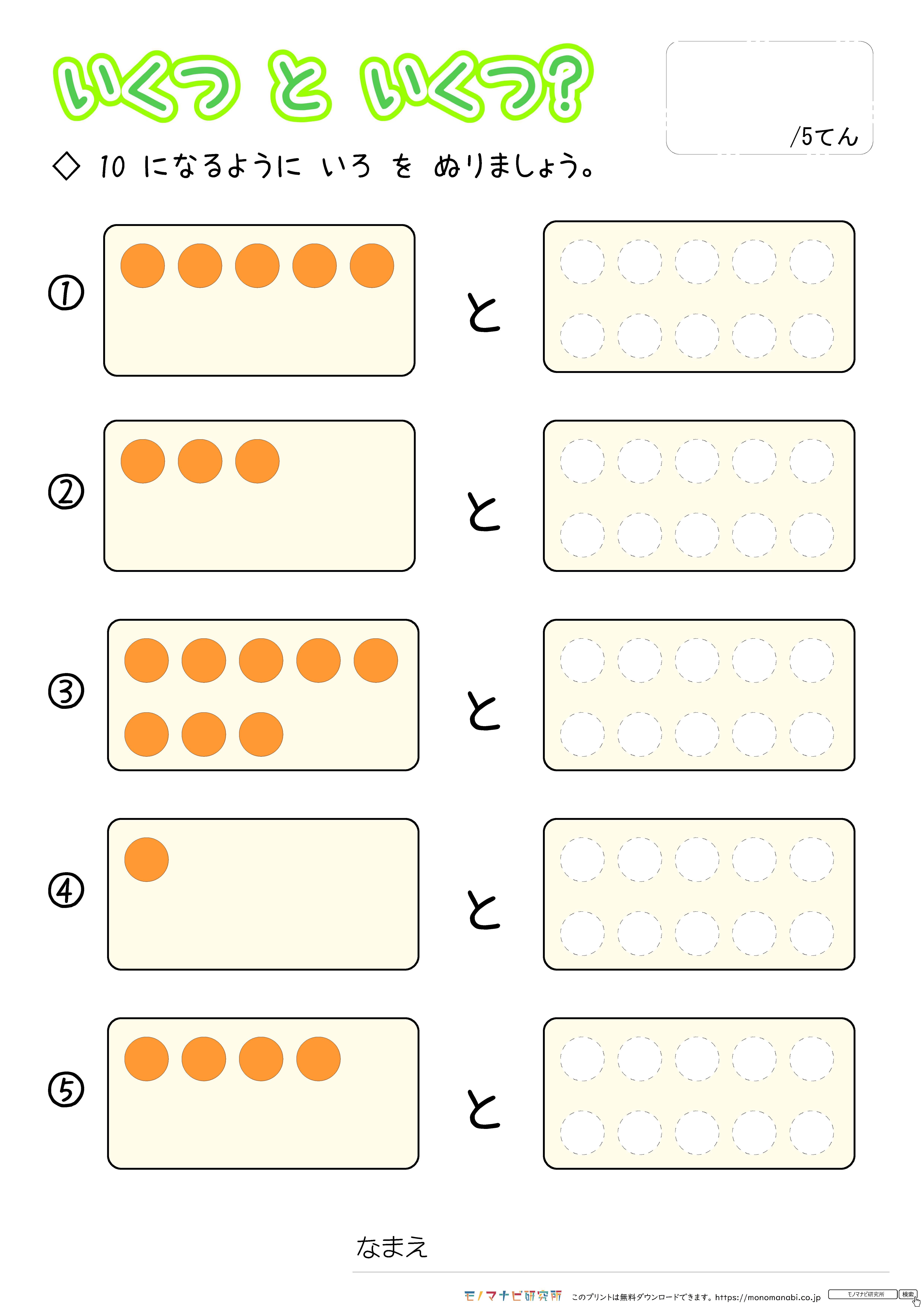
Task: Fill first dashed circle in problem 3
Action: 582,660
